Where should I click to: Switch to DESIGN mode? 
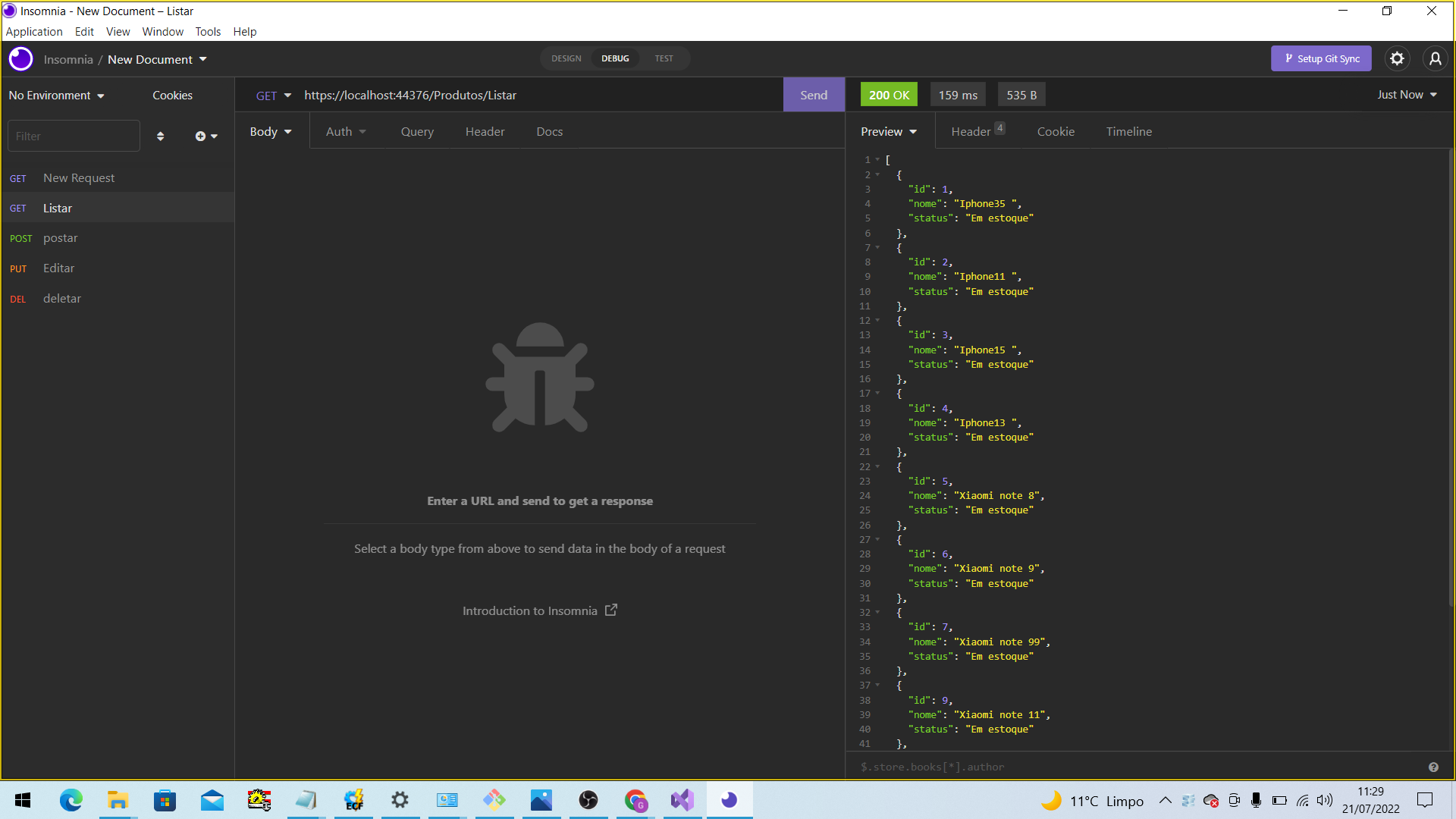point(566,58)
